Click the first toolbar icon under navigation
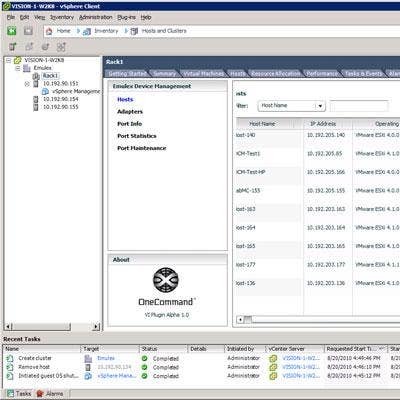The width and height of the screenshot is (400, 400). [12, 47]
